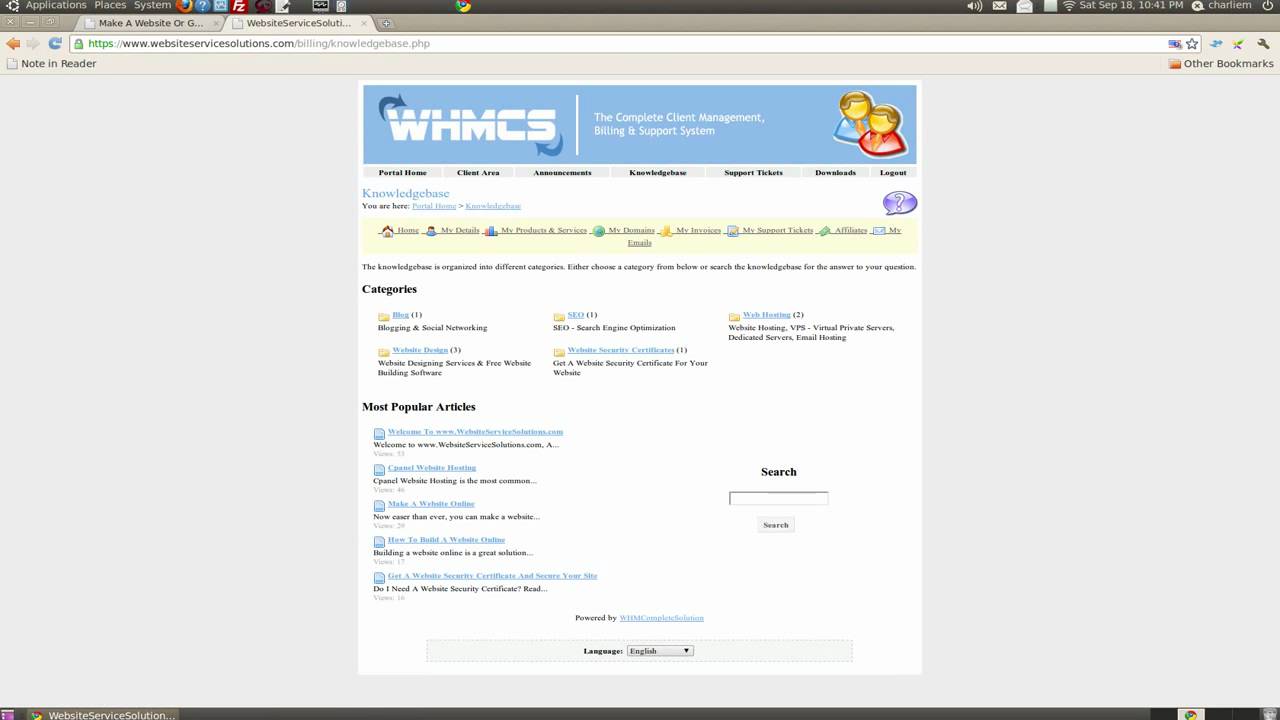This screenshot has height=720, width=1280.
Task: Click the Home house icon in client toolbar
Action: tap(387, 231)
